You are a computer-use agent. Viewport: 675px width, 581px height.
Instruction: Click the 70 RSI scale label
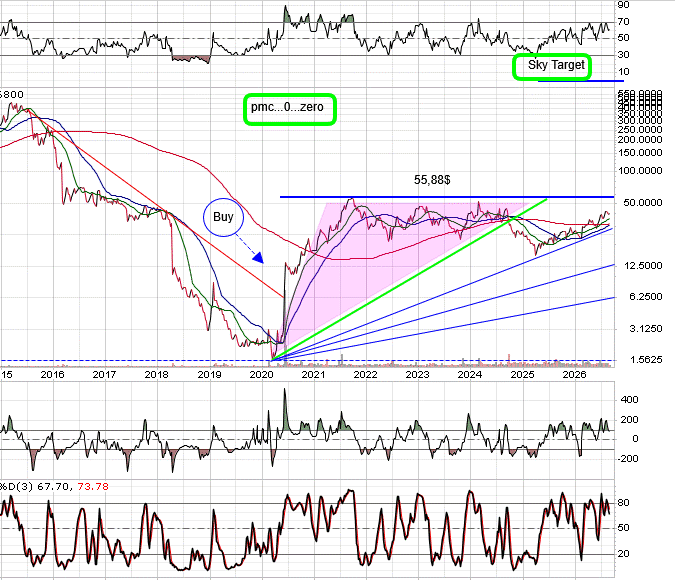(x=623, y=22)
